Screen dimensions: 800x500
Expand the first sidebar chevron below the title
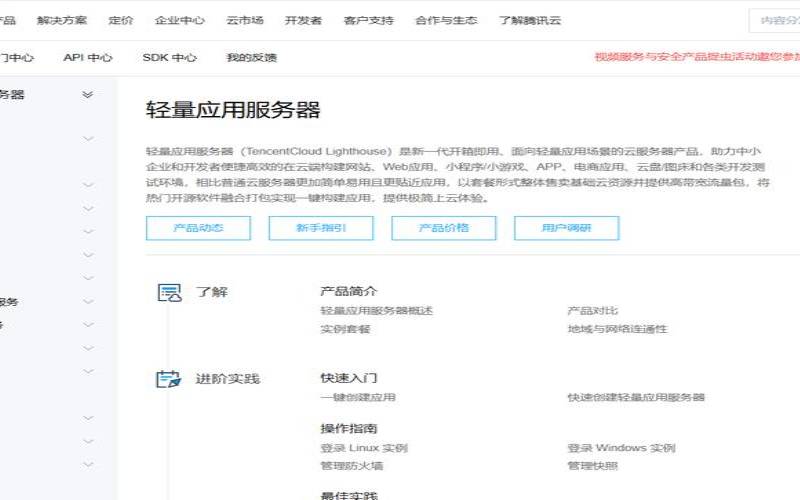[x=88, y=138]
